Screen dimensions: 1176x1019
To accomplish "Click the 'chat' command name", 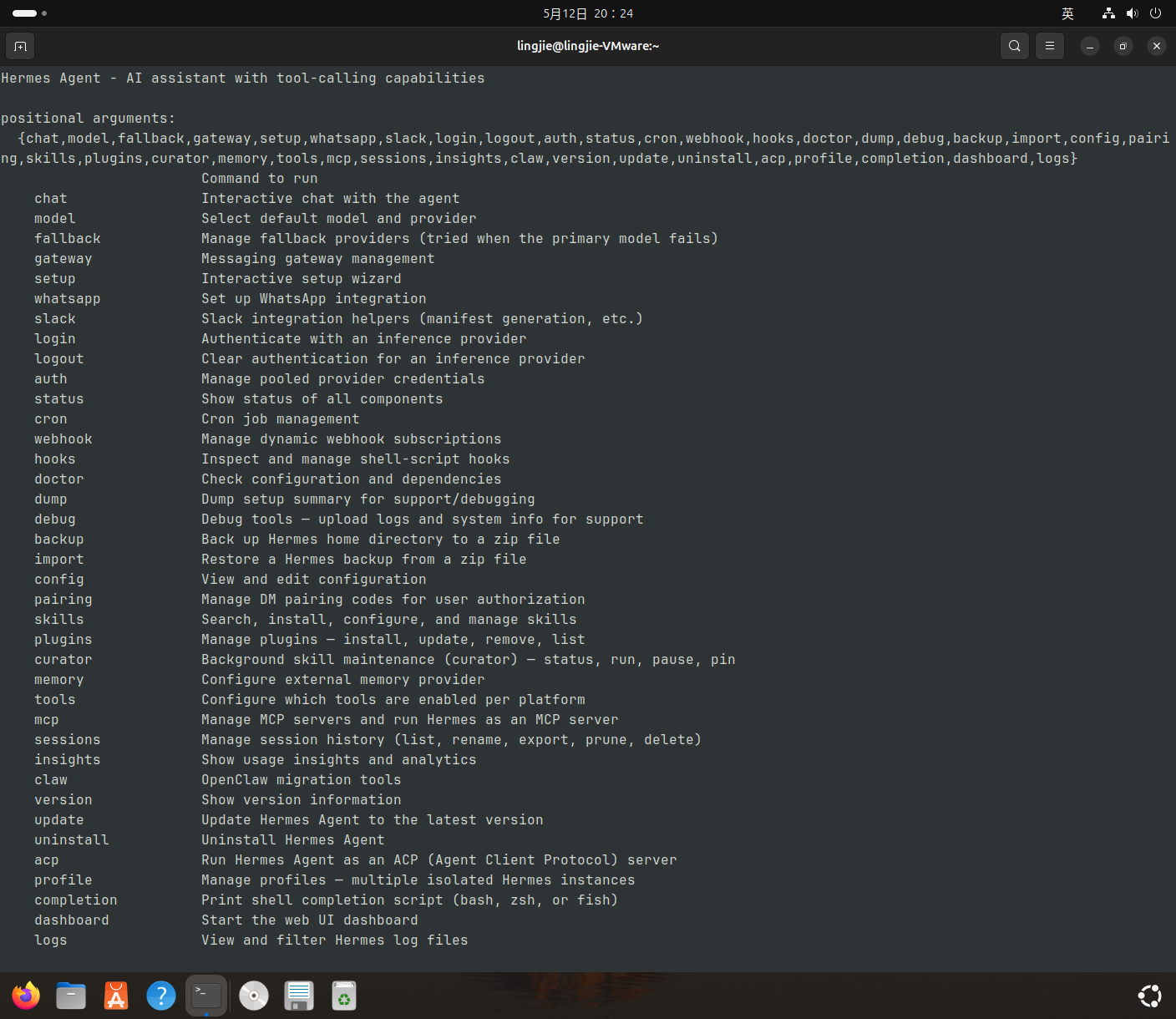I will (51, 199).
